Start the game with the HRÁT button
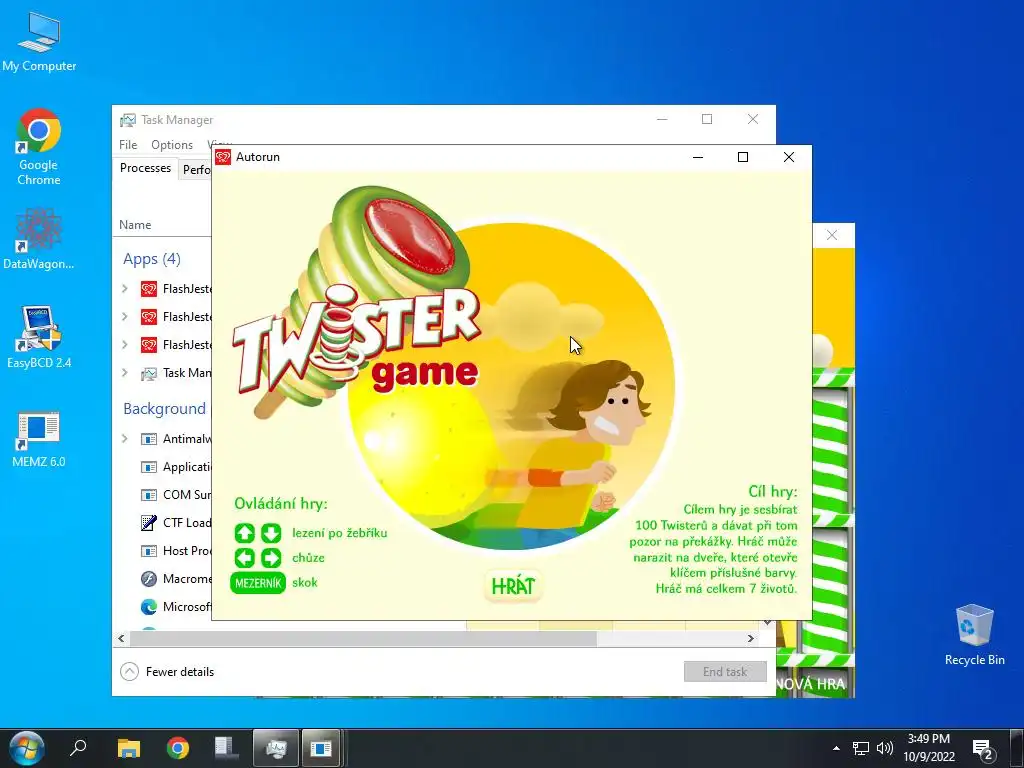Viewport: 1024px width, 768px height. [513, 586]
